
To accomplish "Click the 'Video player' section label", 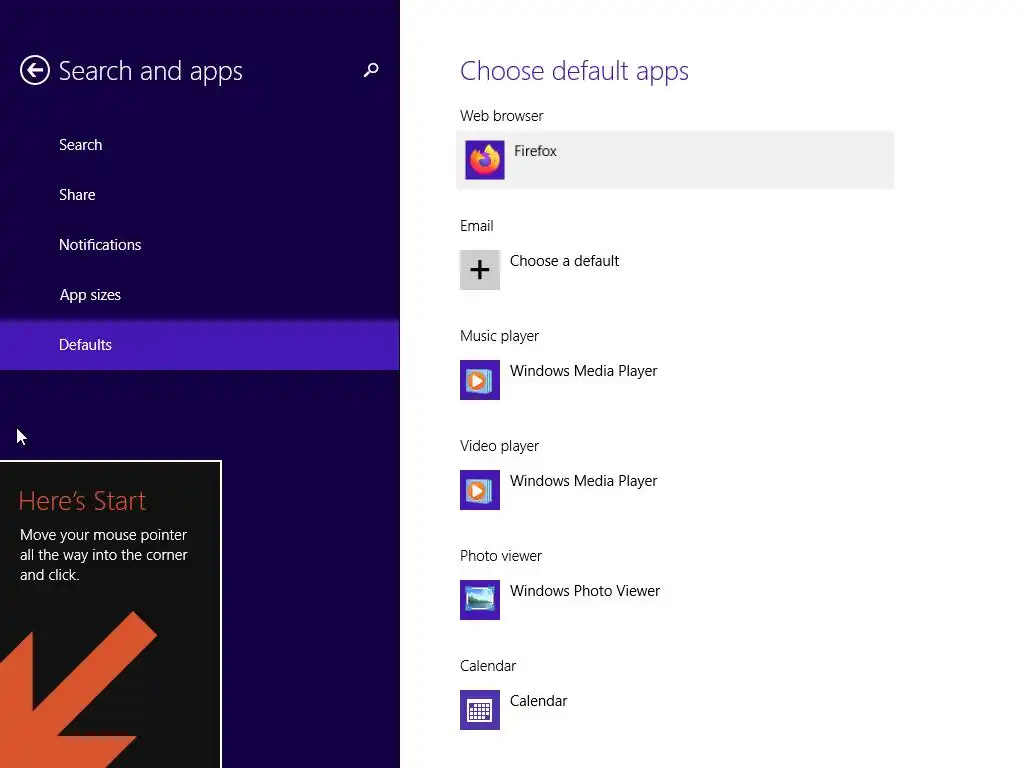I will pos(500,446).
